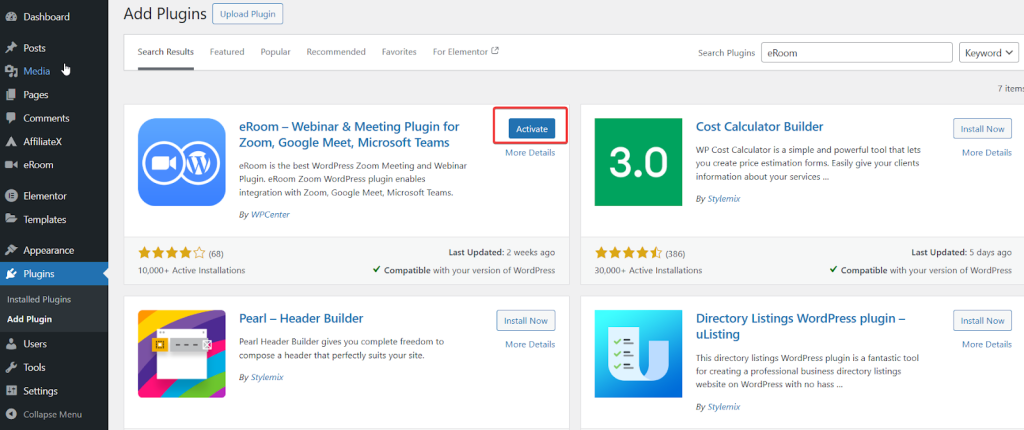Click Stylemix author link under uListing

coord(724,406)
